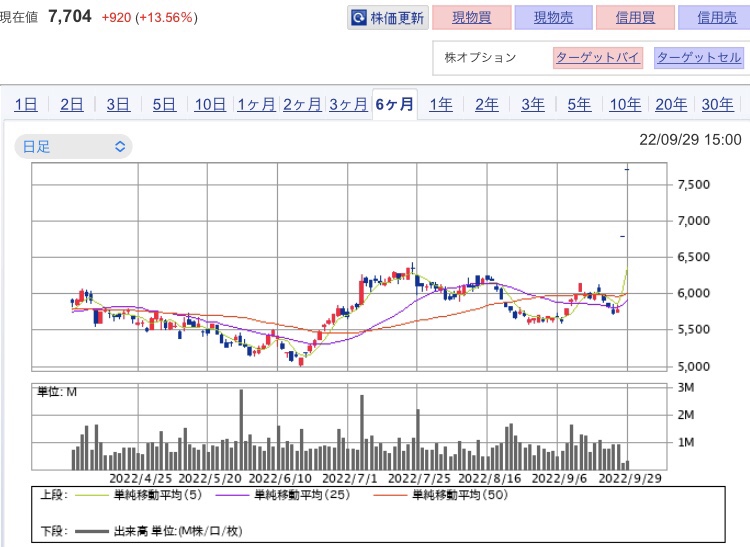This screenshot has height=547, width=750.
Task: Open the 信用売 order link
Action: pyautogui.click(x=717, y=18)
